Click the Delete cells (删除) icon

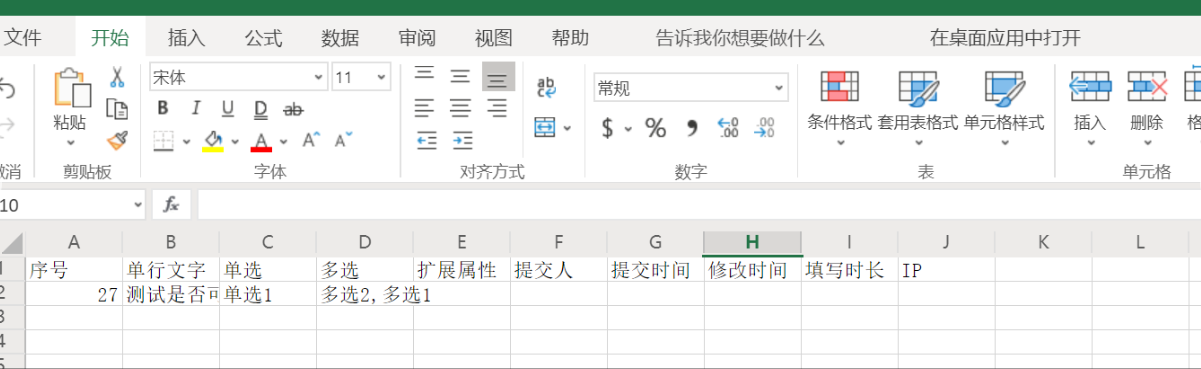pyautogui.click(x=1147, y=87)
